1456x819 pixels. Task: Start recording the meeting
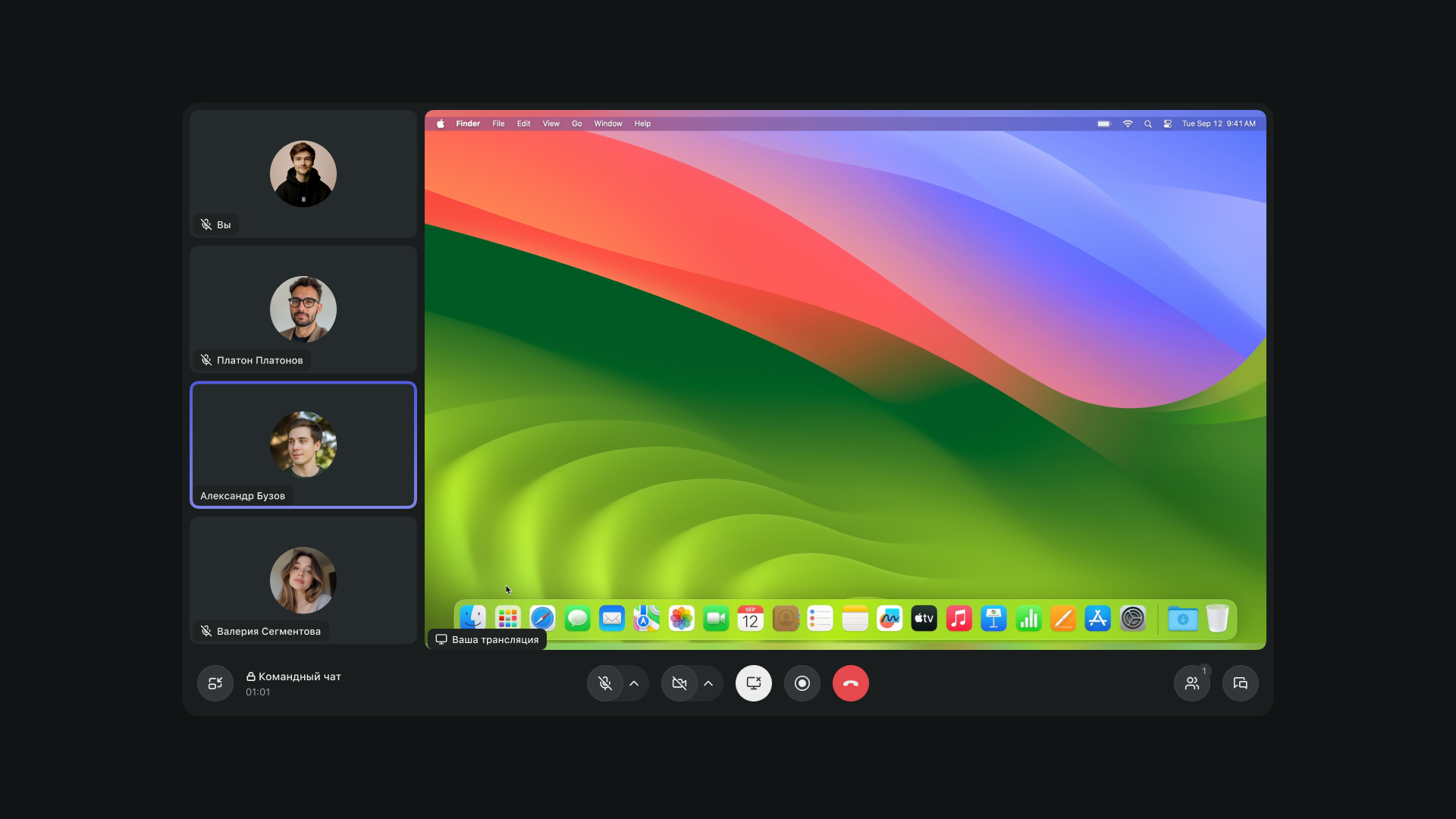point(802,683)
